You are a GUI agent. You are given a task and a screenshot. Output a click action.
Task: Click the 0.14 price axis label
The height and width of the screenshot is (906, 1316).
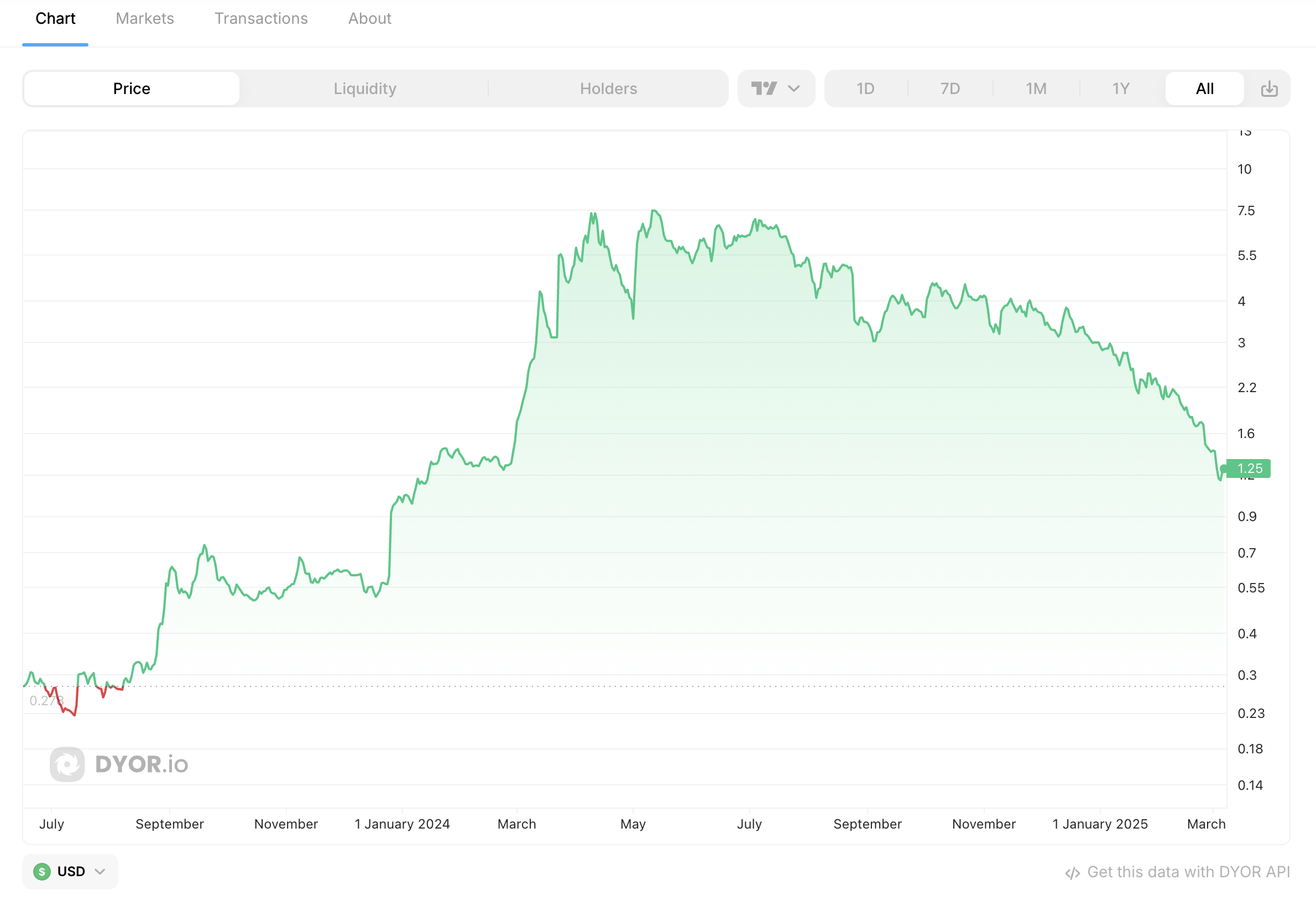[1251, 785]
